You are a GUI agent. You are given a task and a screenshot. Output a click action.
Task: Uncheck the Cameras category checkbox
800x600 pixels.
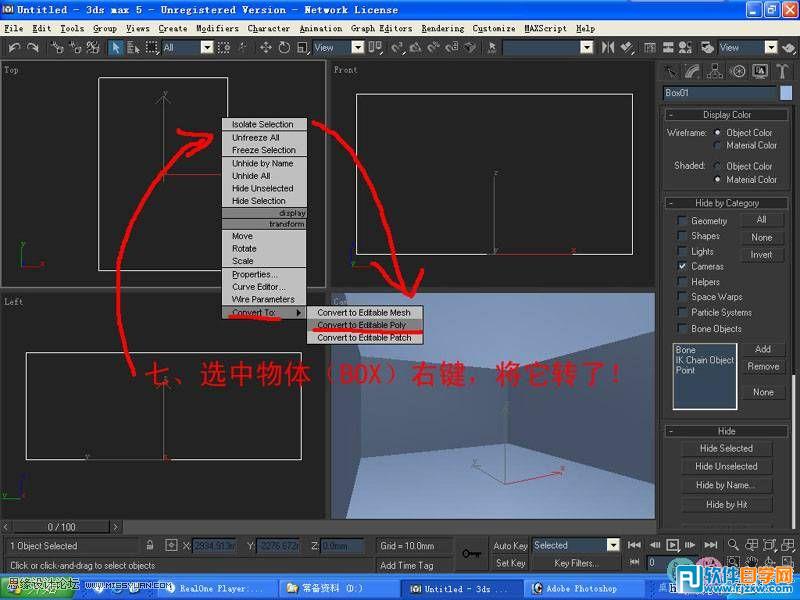[684, 267]
